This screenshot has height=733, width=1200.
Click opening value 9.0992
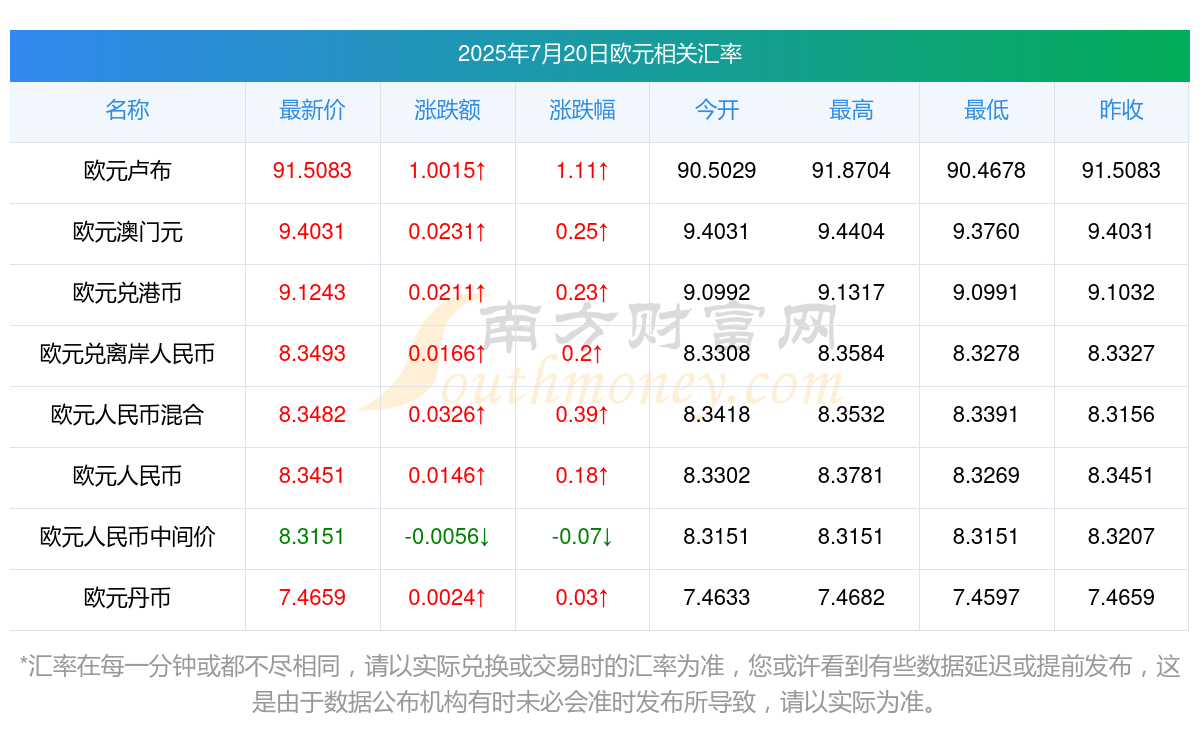[x=717, y=293]
